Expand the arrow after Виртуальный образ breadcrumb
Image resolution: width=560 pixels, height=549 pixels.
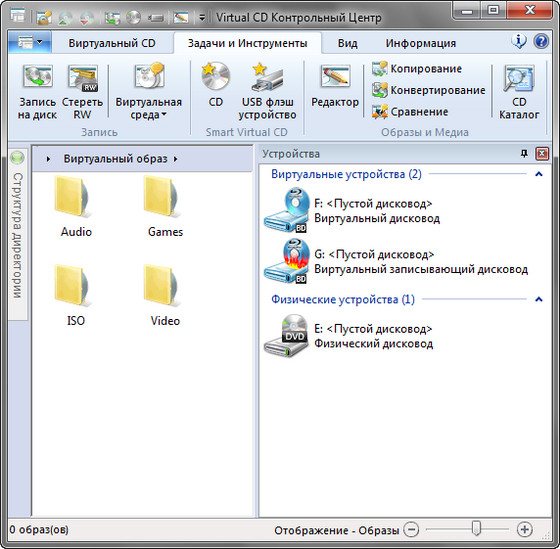point(176,159)
